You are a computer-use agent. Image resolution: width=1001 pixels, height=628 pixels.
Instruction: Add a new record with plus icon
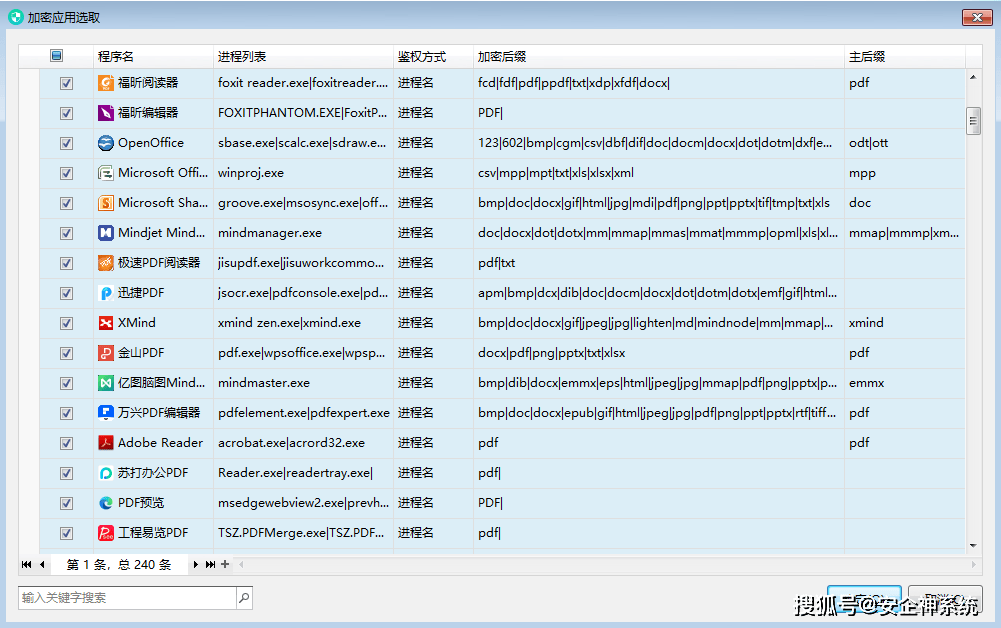pos(225,564)
